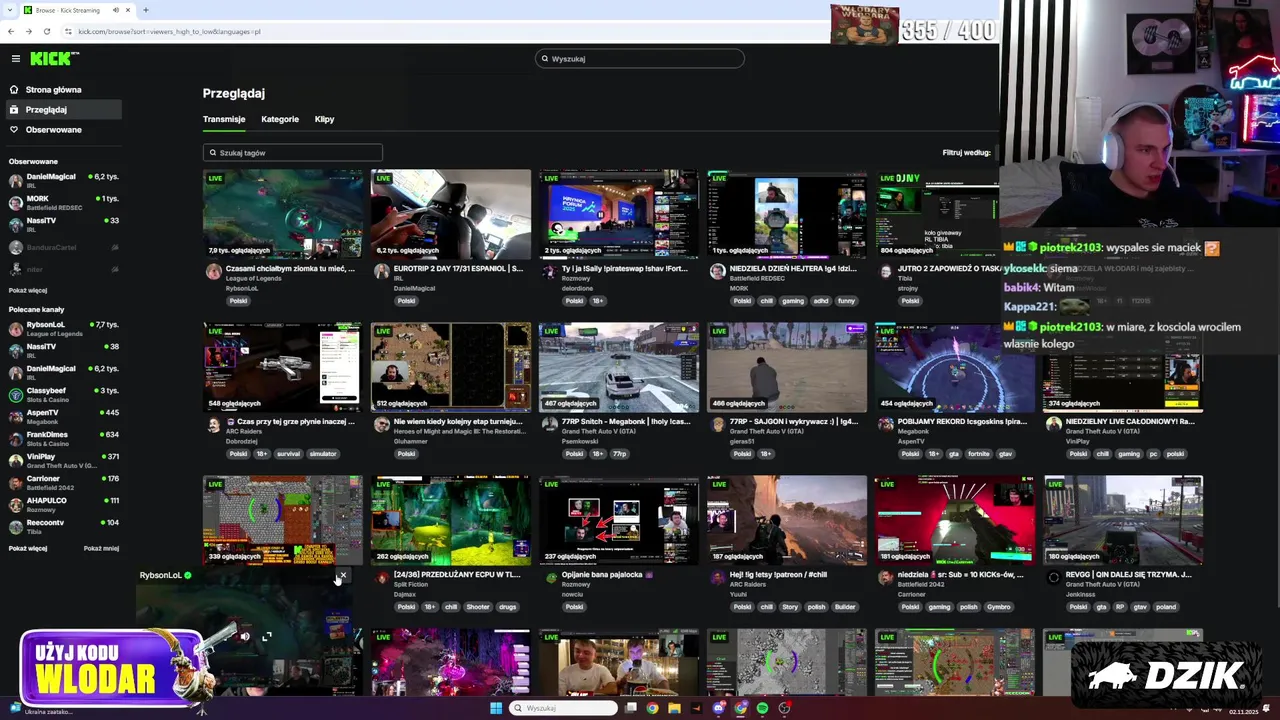Open Discord from the taskbar
Viewport: 1280px width, 720px height.
click(x=718, y=708)
